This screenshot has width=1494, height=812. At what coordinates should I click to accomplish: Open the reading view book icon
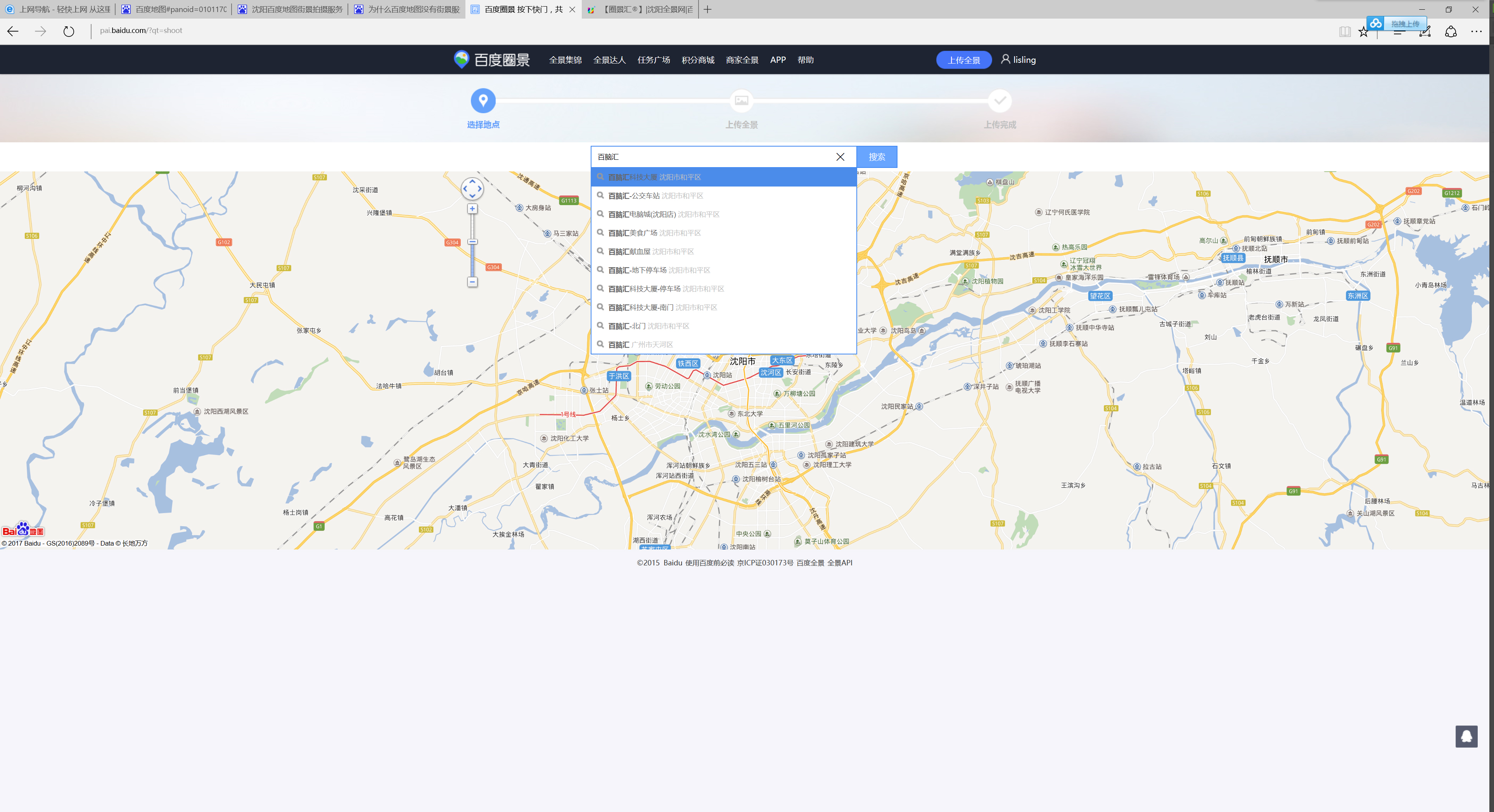1344,31
